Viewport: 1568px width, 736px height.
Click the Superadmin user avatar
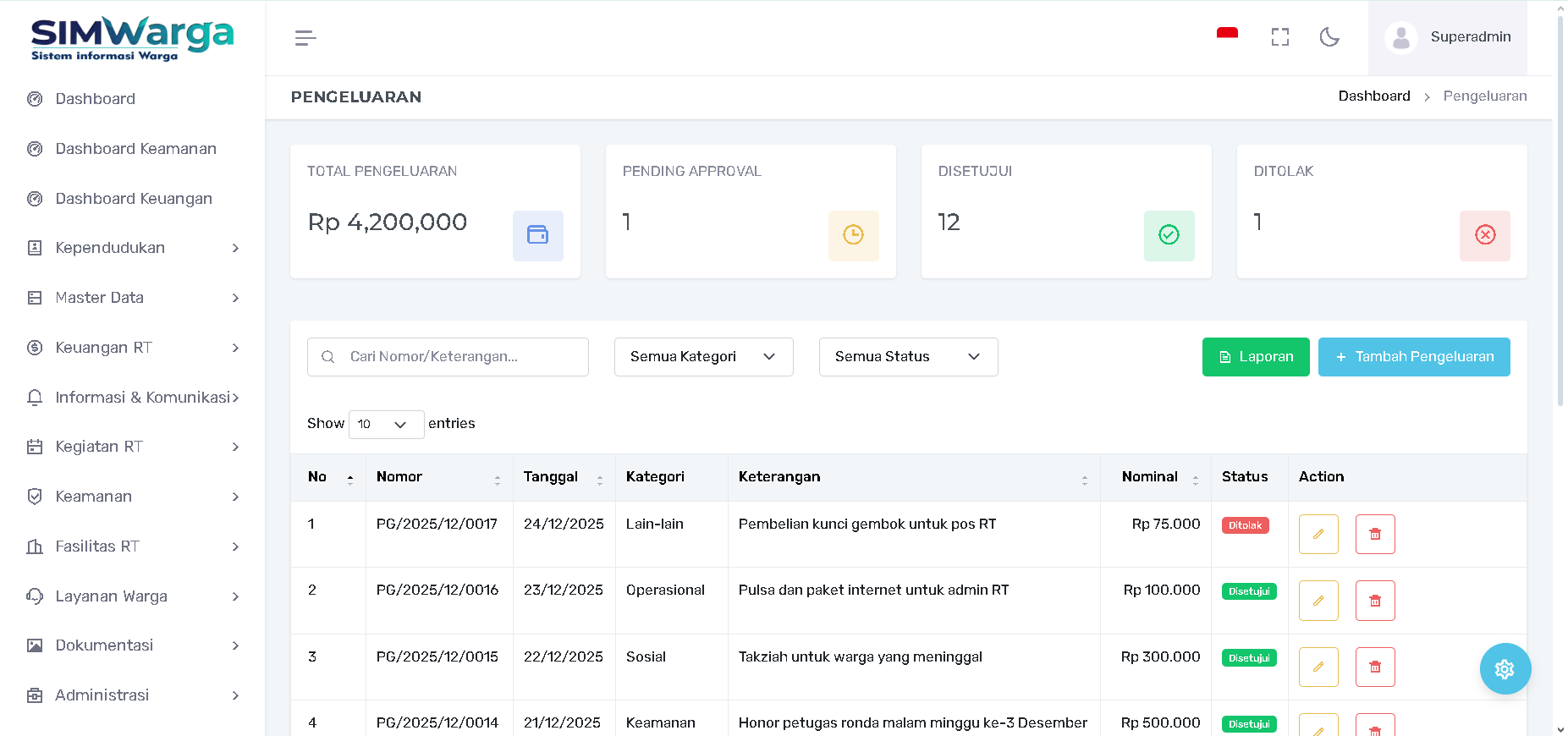1401,38
